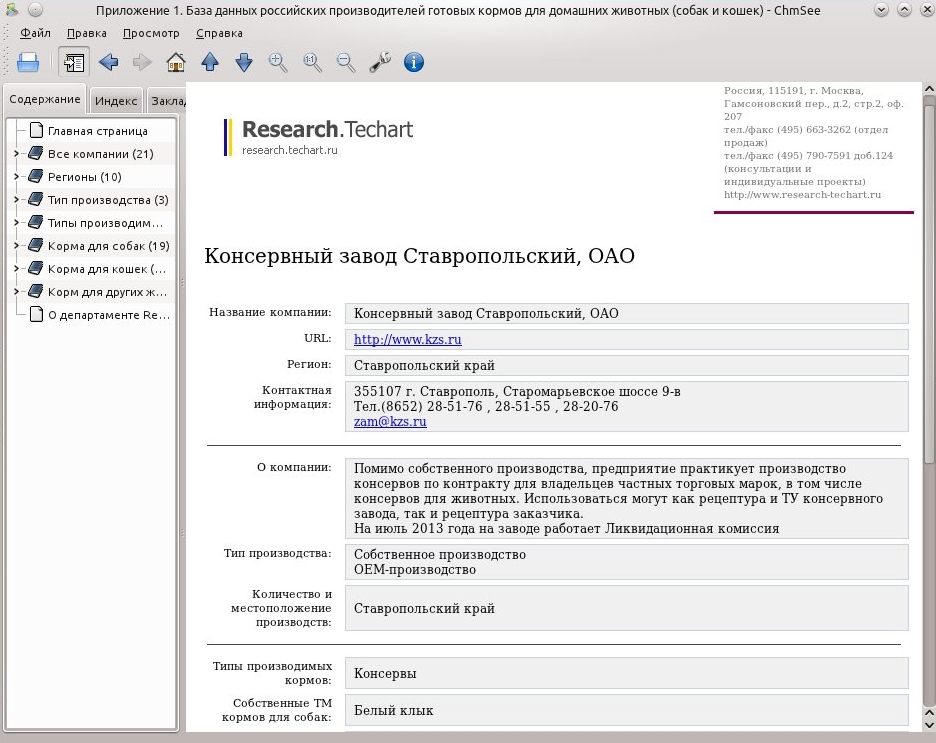The width and height of the screenshot is (936, 743).
Task: Expand the Все компании (21) node
Action: pos(16,154)
